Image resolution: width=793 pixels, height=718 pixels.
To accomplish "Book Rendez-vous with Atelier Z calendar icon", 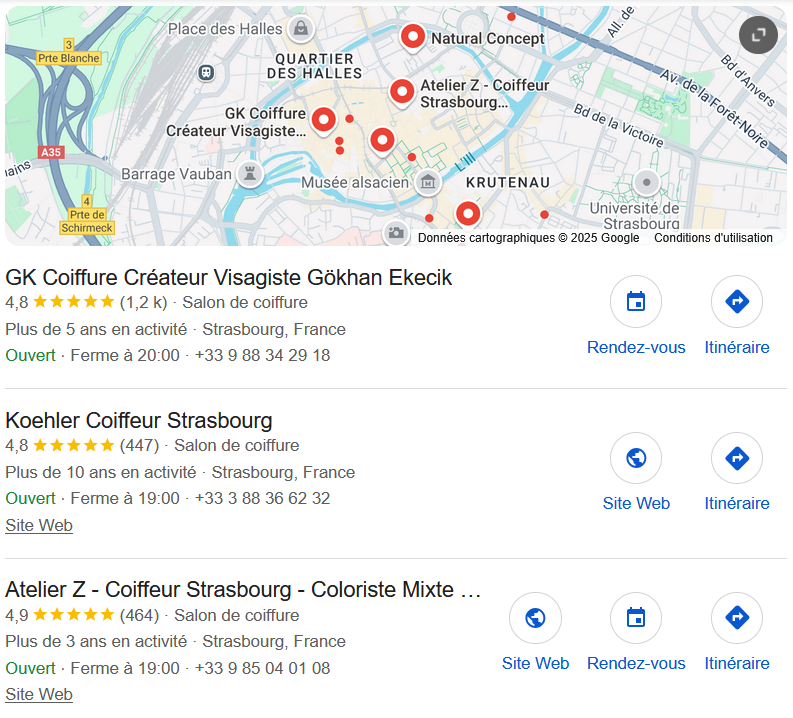I will click(636, 618).
